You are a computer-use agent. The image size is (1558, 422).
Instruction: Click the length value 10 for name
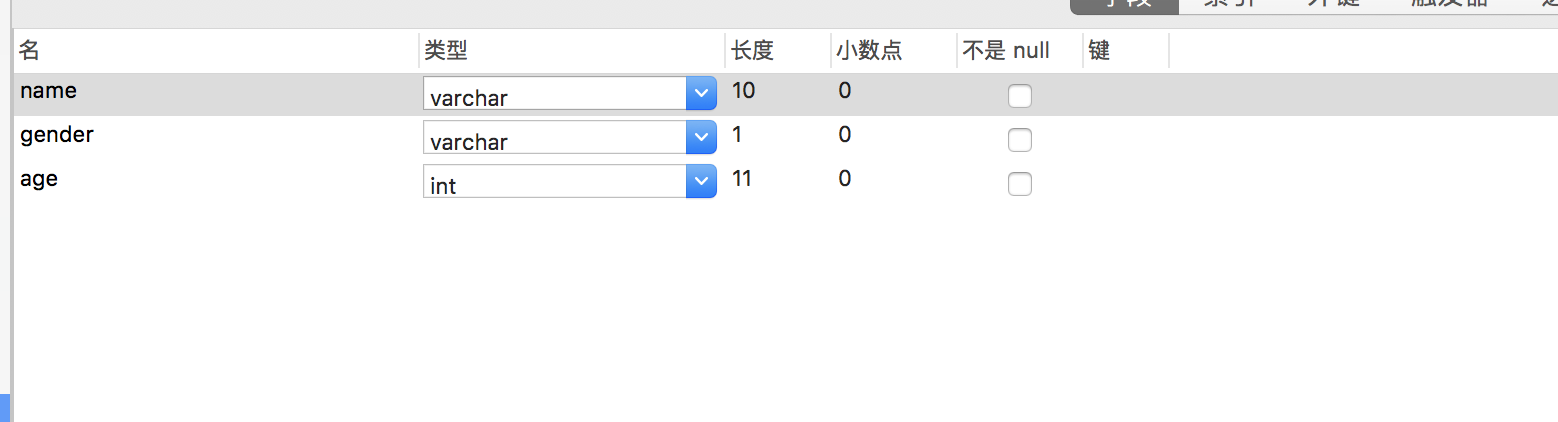[x=743, y=91]
